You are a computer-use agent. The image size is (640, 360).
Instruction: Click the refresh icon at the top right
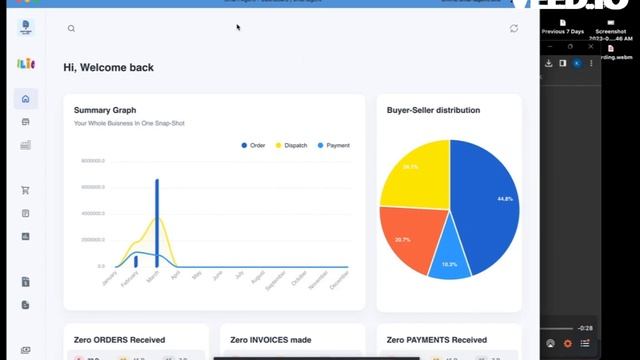514,28
